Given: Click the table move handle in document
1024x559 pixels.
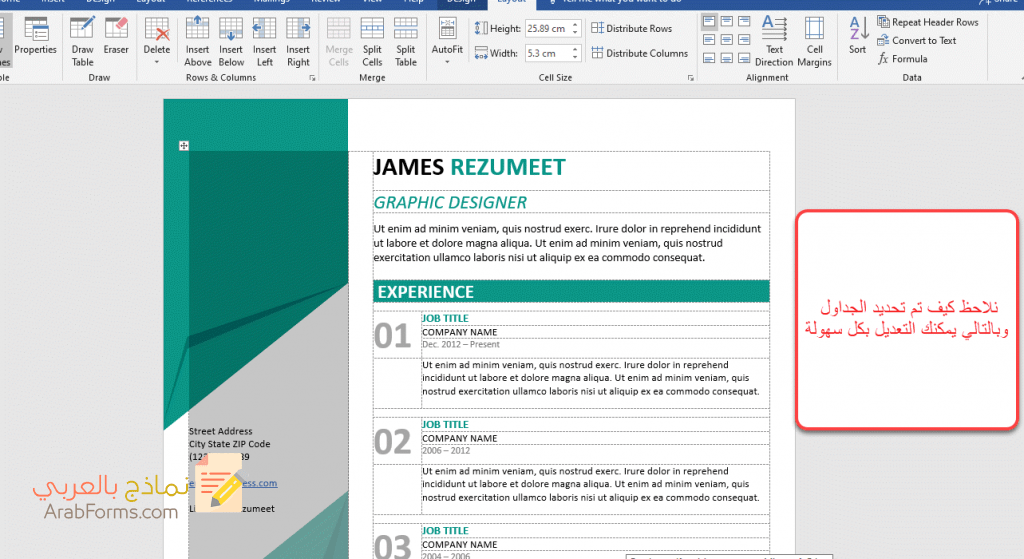Looking at the screenshot, I should point(184,146).
